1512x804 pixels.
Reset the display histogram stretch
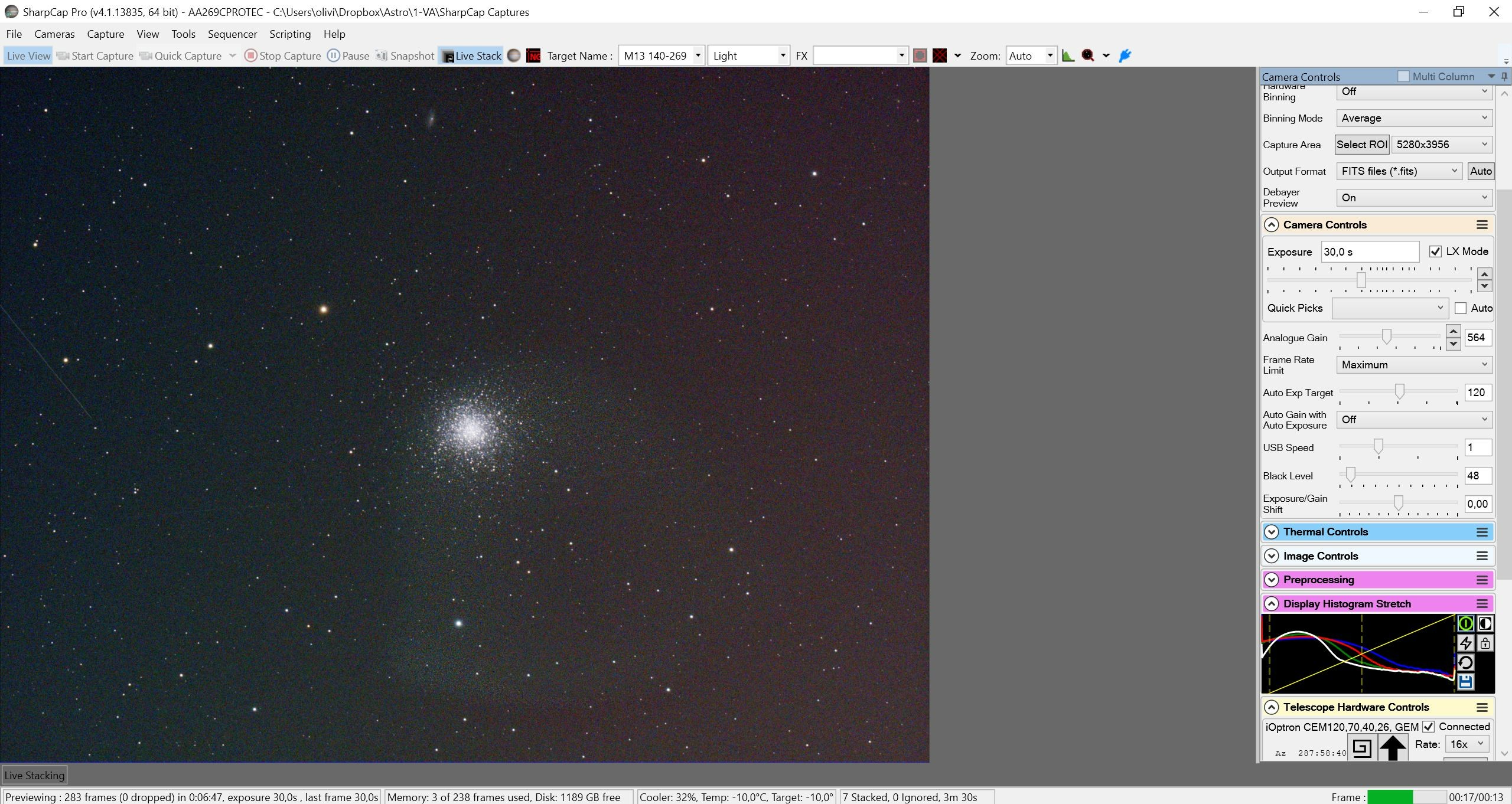pyautogui.click(x=1465, y=662)
